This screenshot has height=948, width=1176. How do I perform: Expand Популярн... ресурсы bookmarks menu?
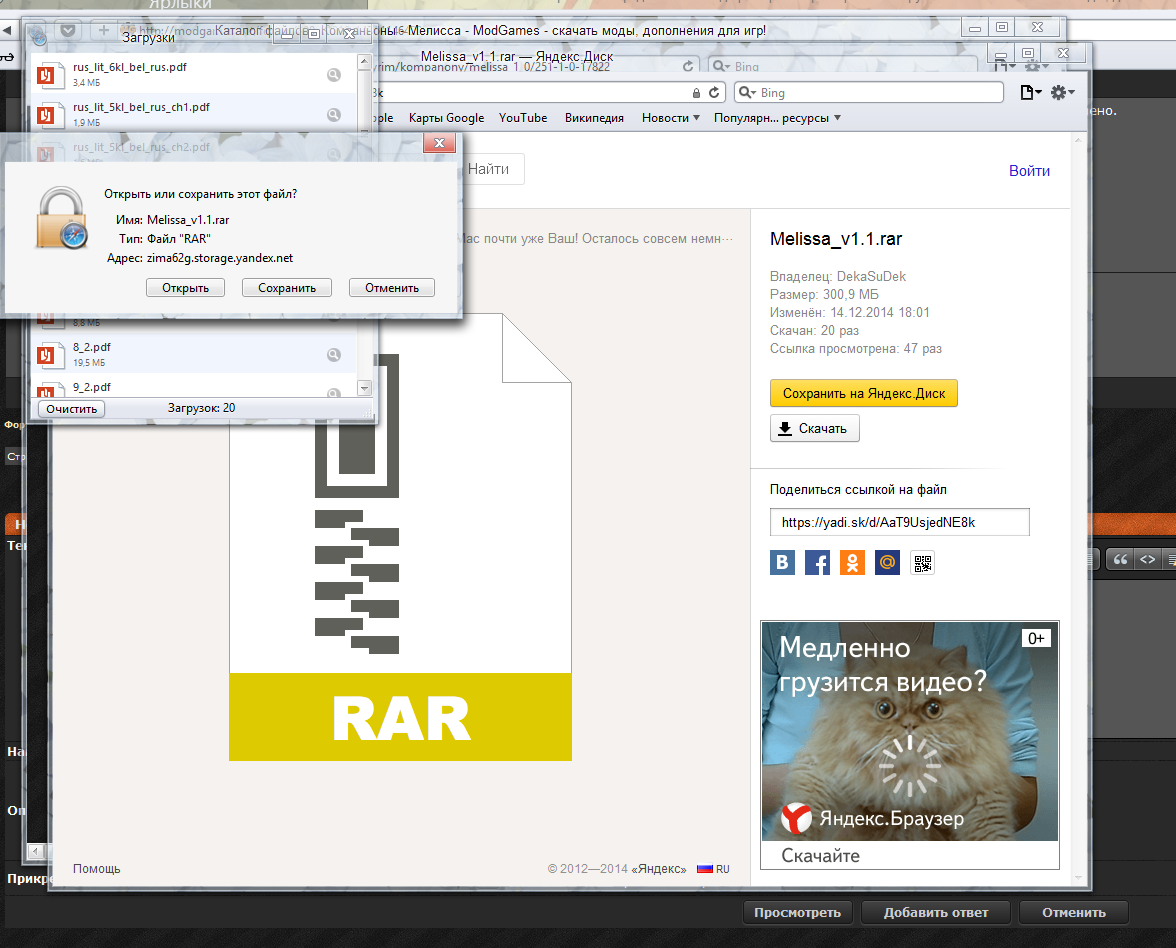pos(777,118)
